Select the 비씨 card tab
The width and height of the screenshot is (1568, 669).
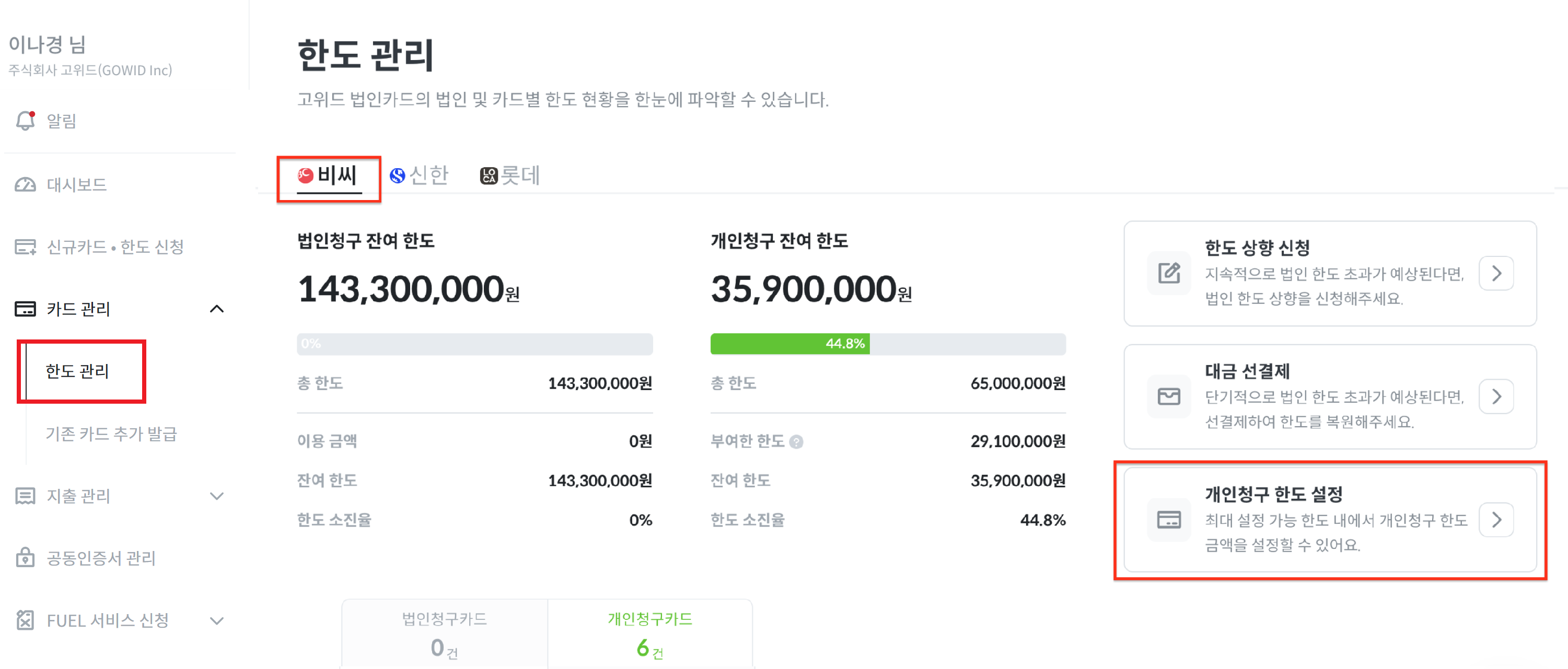click(x=329, y=176)
